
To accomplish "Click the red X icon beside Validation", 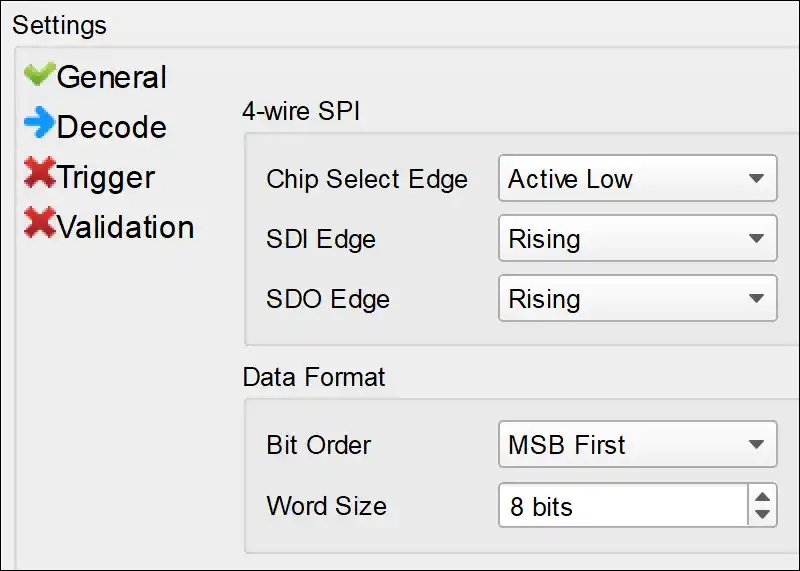I will coord(39,225).
